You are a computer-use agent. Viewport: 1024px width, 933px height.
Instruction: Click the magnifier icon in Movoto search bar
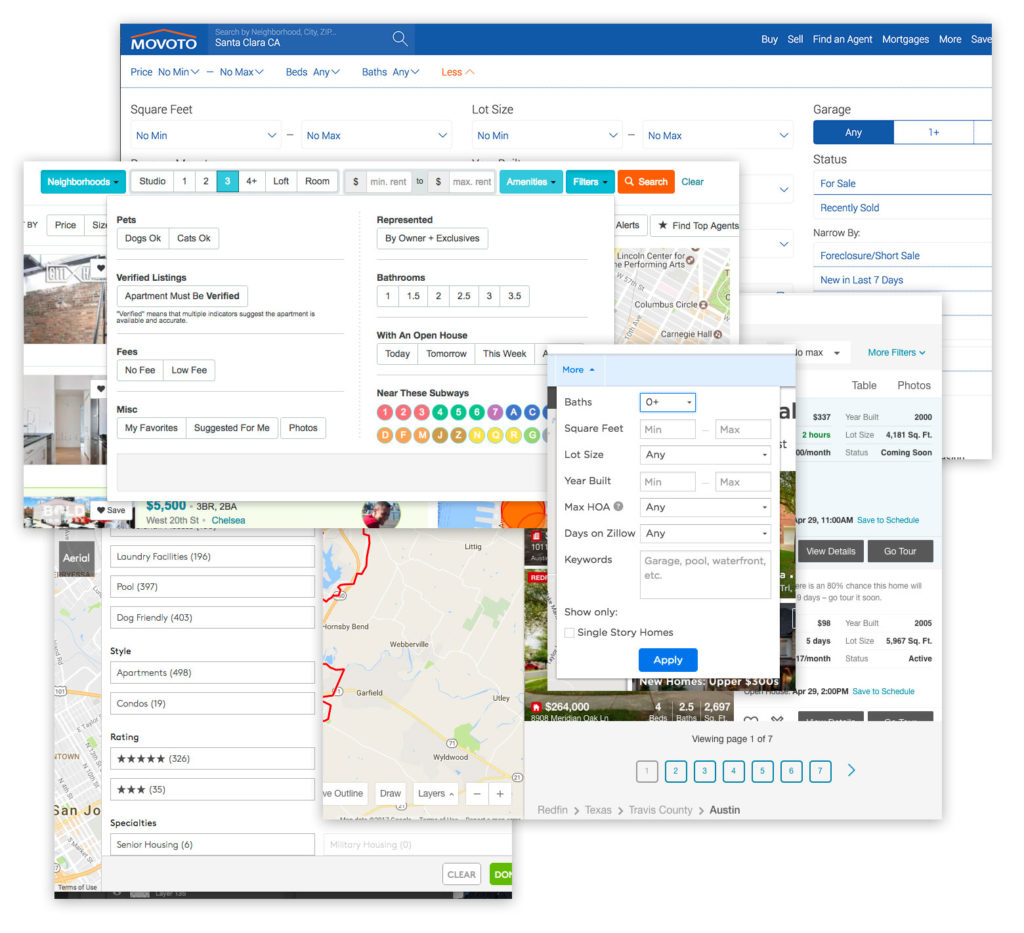coord(400,39)
